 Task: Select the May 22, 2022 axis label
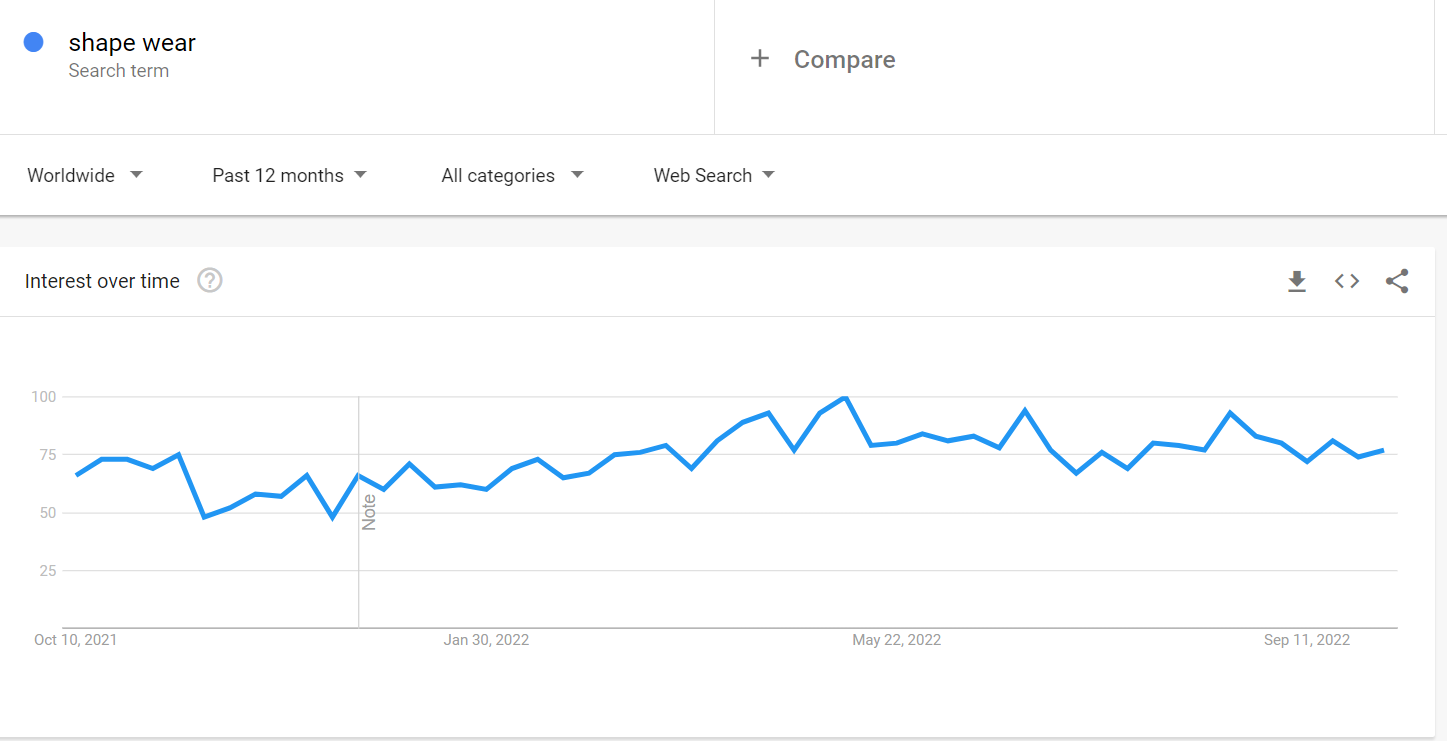point(896,640)
